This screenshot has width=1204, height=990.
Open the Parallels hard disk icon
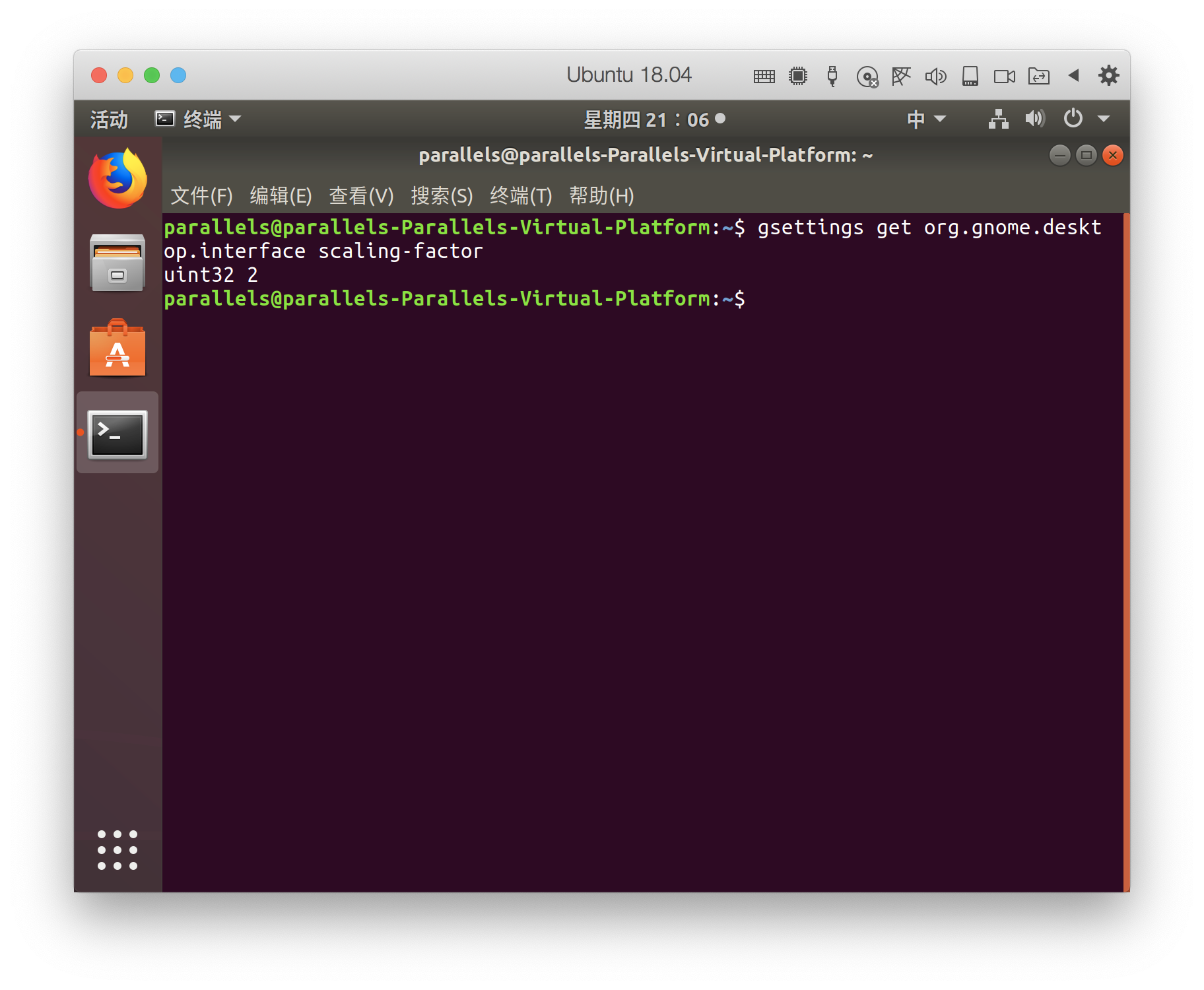(970, 77)
